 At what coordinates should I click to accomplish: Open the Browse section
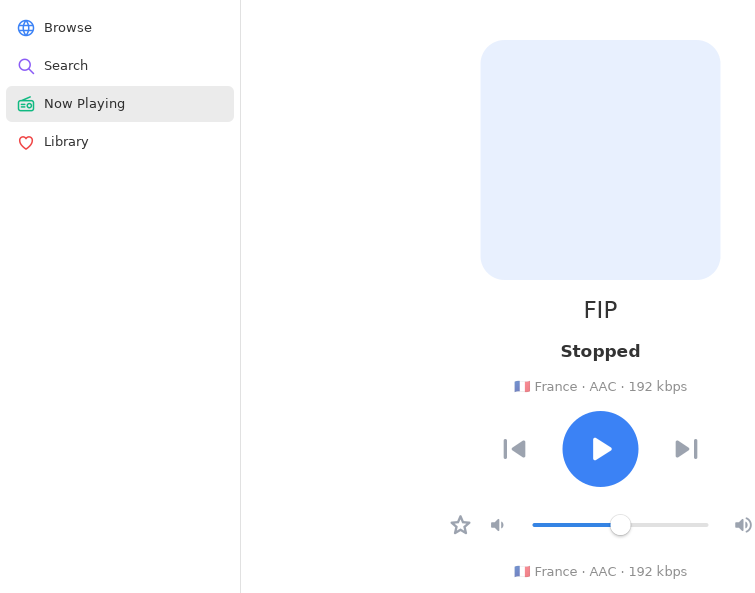point(120,28)
